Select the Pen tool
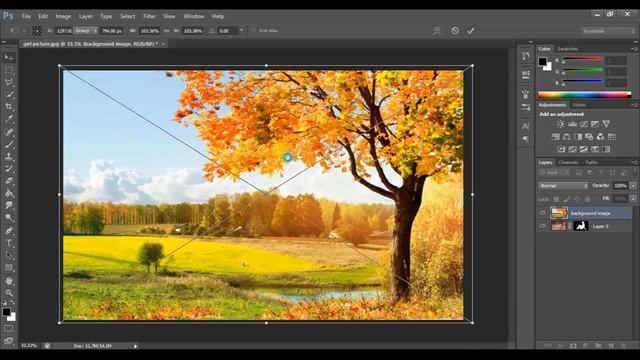Viewport: 640px width, 360px height. tap(9, 231)
